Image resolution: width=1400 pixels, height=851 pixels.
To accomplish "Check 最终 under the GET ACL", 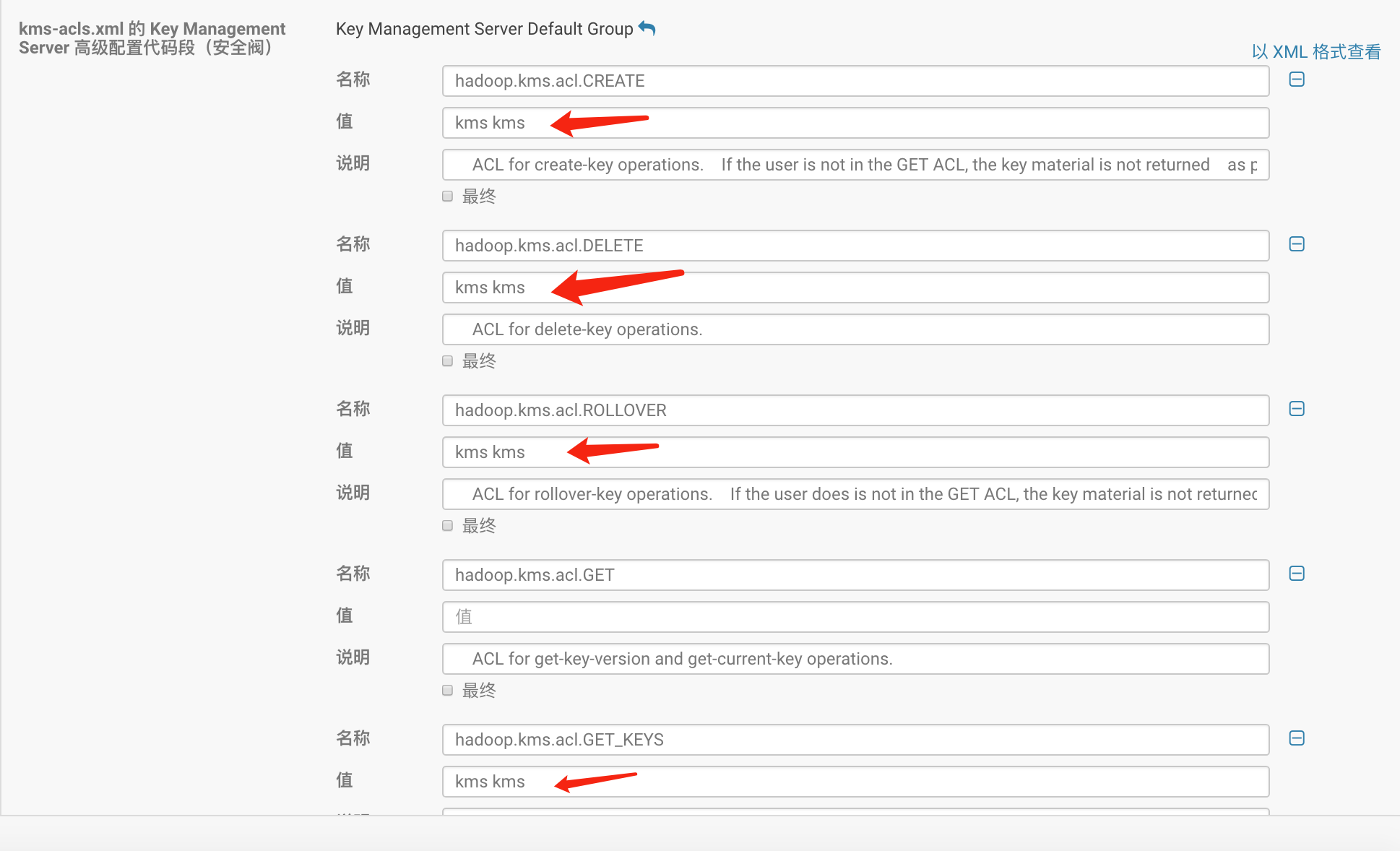I will coord(448,691).
